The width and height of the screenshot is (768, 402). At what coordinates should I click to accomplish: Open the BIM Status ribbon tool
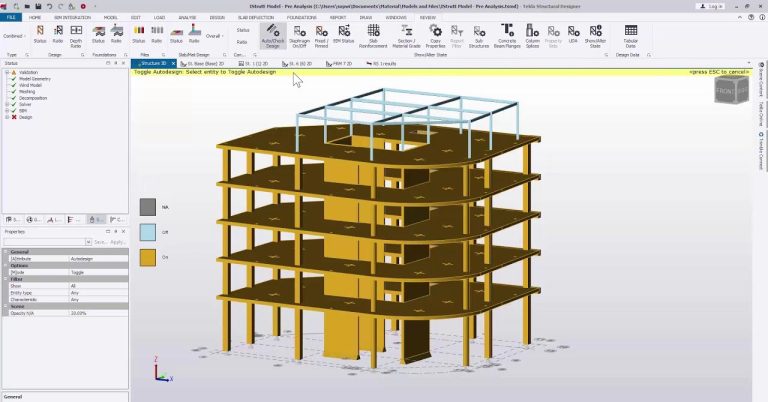344,34
